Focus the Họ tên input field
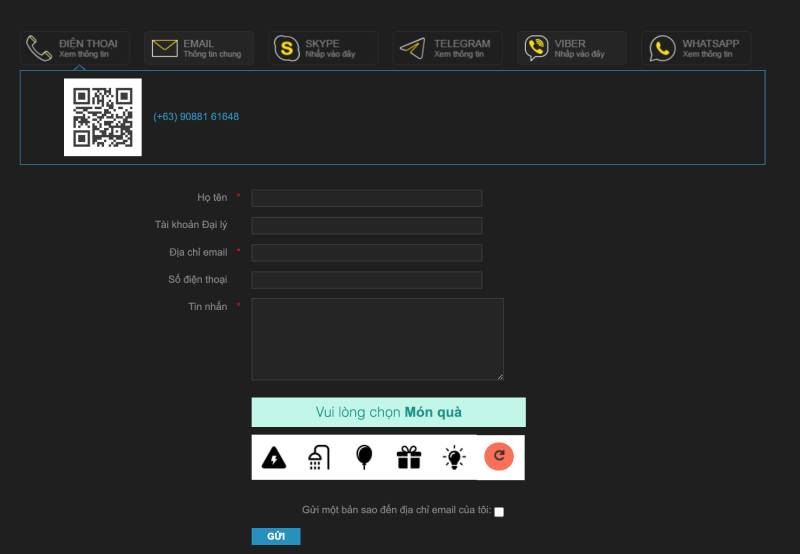 tap(366, 198)
